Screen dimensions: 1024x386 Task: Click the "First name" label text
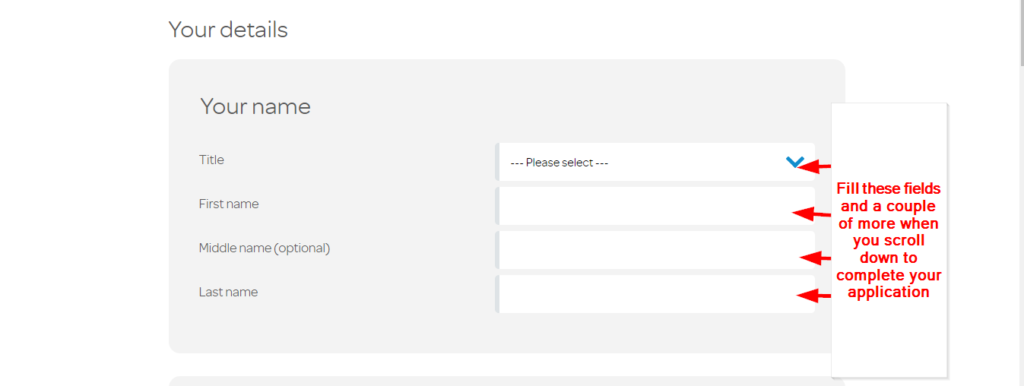[229, 204]
